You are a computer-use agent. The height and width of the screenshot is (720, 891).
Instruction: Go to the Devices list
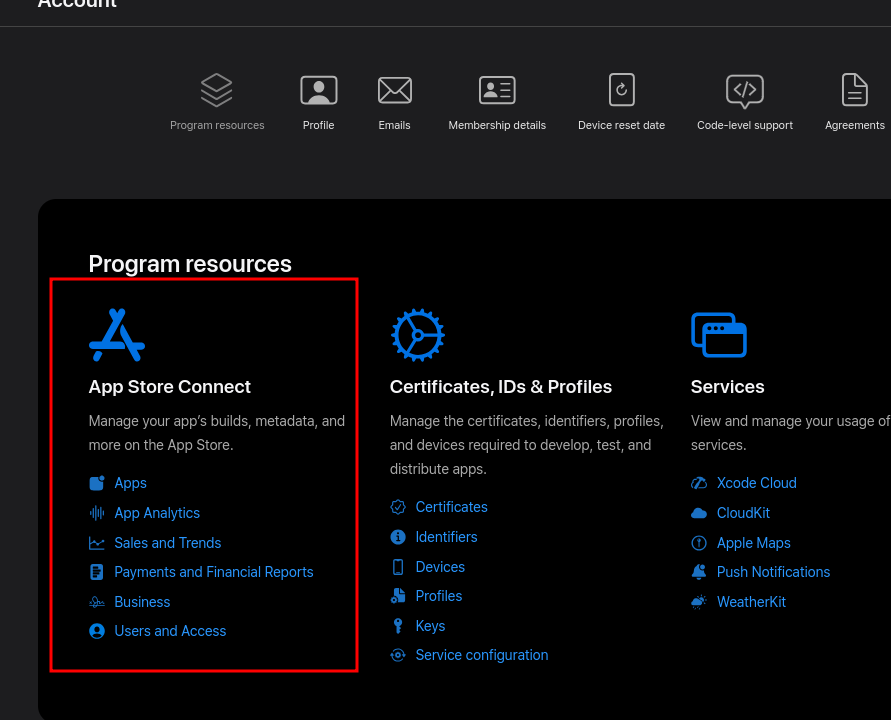[440, 567]
